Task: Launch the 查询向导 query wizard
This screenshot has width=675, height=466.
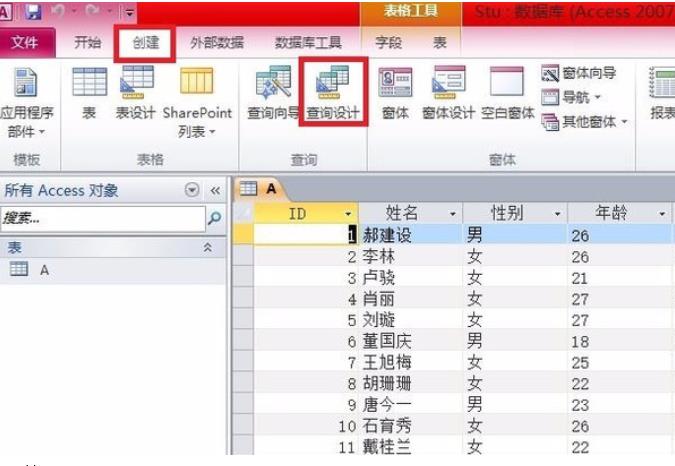Action: [273, 93]
